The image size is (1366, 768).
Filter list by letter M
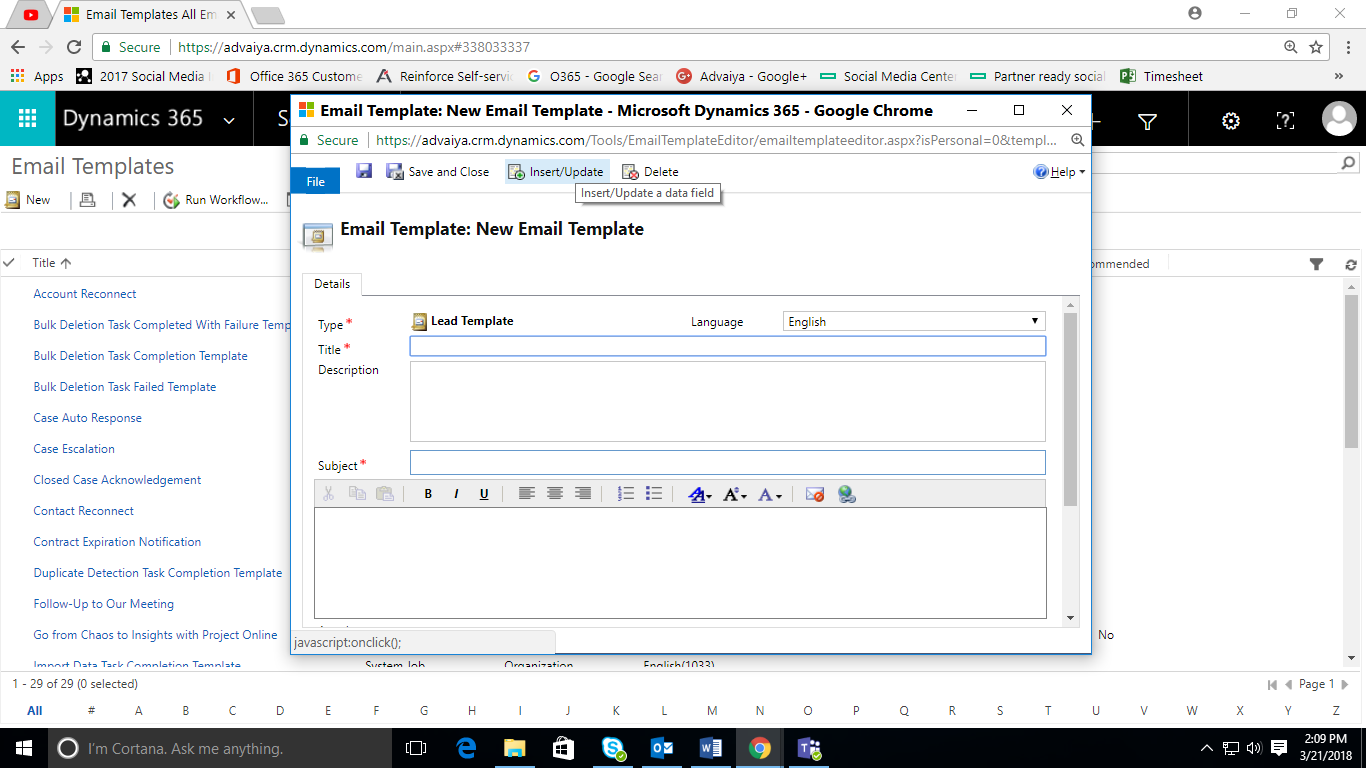coord(712,711)
